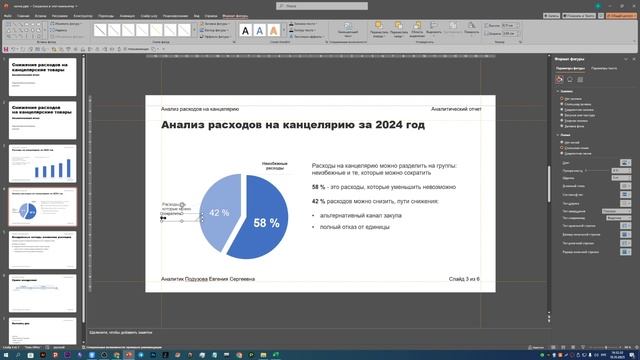Open begin arrow type (Тип начальной стрелки) dropdown

click(625, 226)
